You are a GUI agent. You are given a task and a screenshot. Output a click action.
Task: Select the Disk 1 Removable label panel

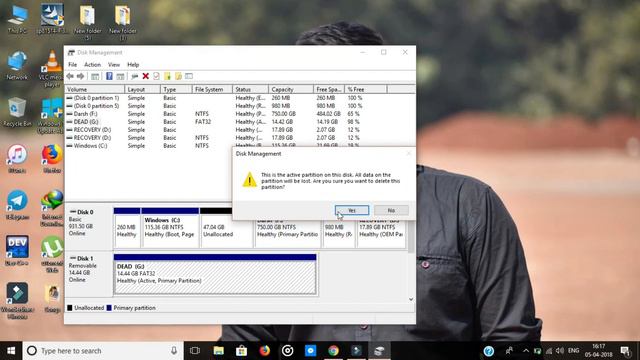89,274
